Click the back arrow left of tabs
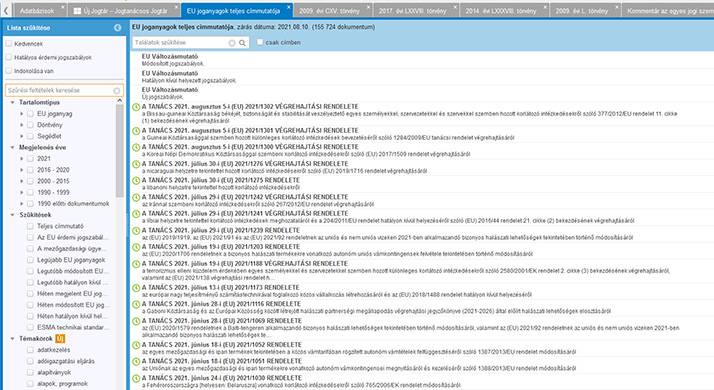Screen dimensions: 714x390 coord(6,10)
